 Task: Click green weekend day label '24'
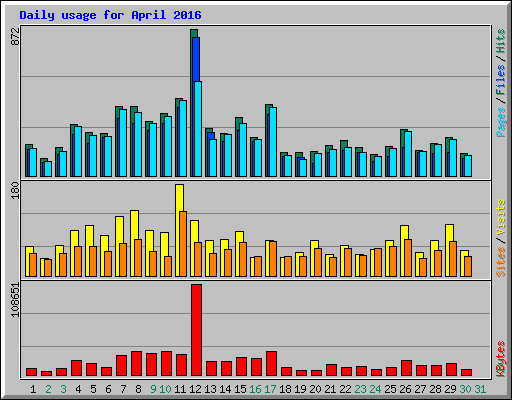click(375, 389)
